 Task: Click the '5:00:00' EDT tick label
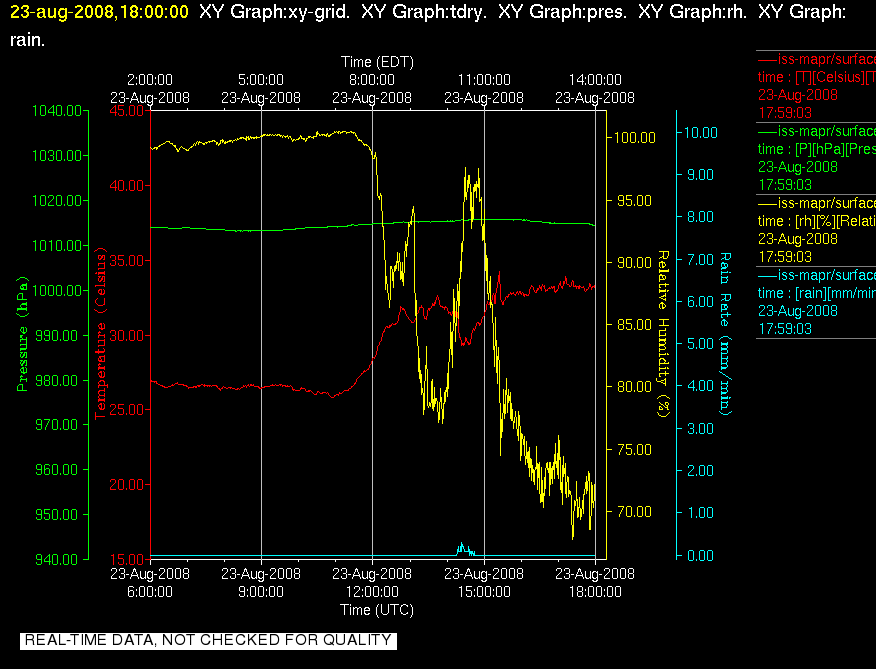(x=261, y=80)
